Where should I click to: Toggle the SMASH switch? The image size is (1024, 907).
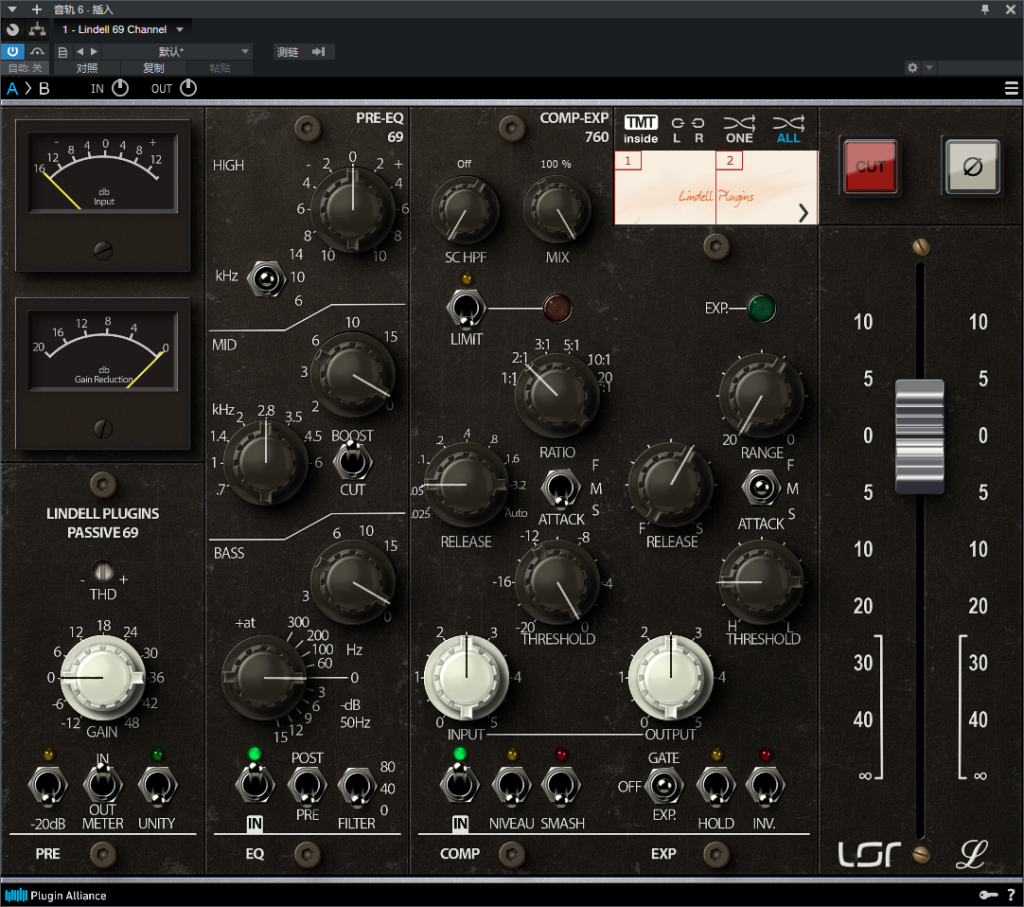(561, 786)
